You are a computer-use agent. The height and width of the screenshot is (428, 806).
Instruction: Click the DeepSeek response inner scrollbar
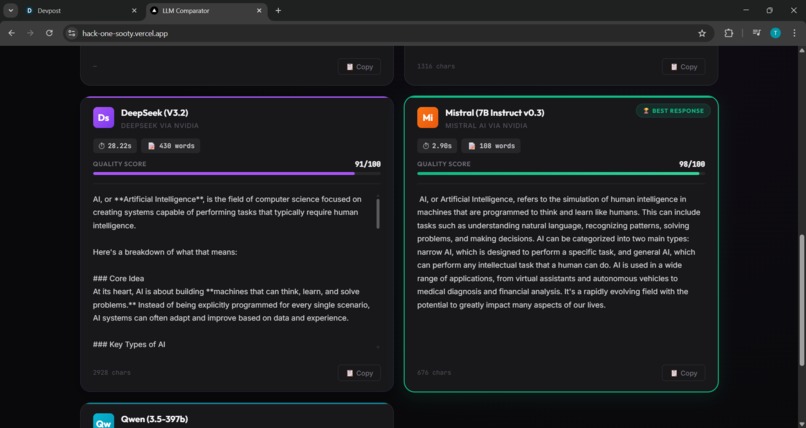point(378,213)
